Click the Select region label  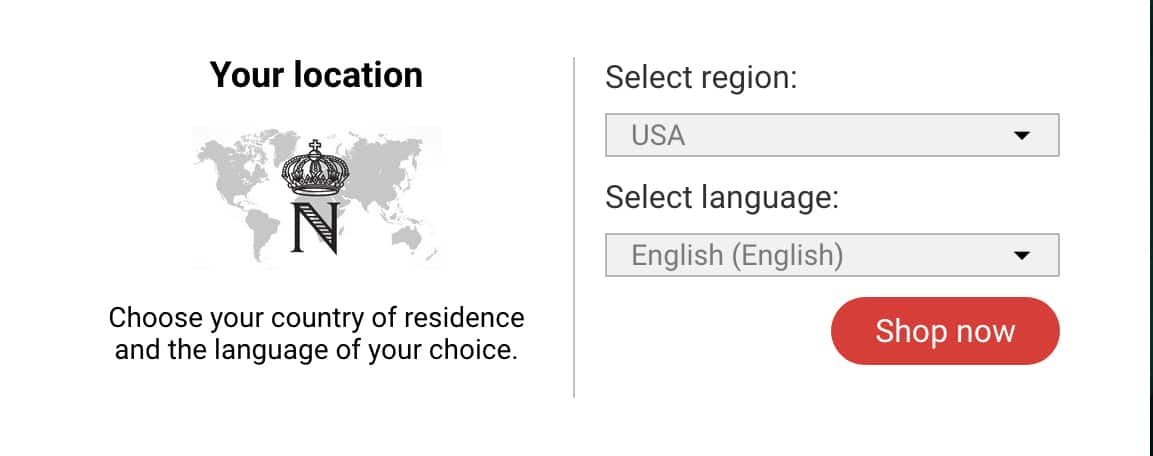tap(701, 77)
